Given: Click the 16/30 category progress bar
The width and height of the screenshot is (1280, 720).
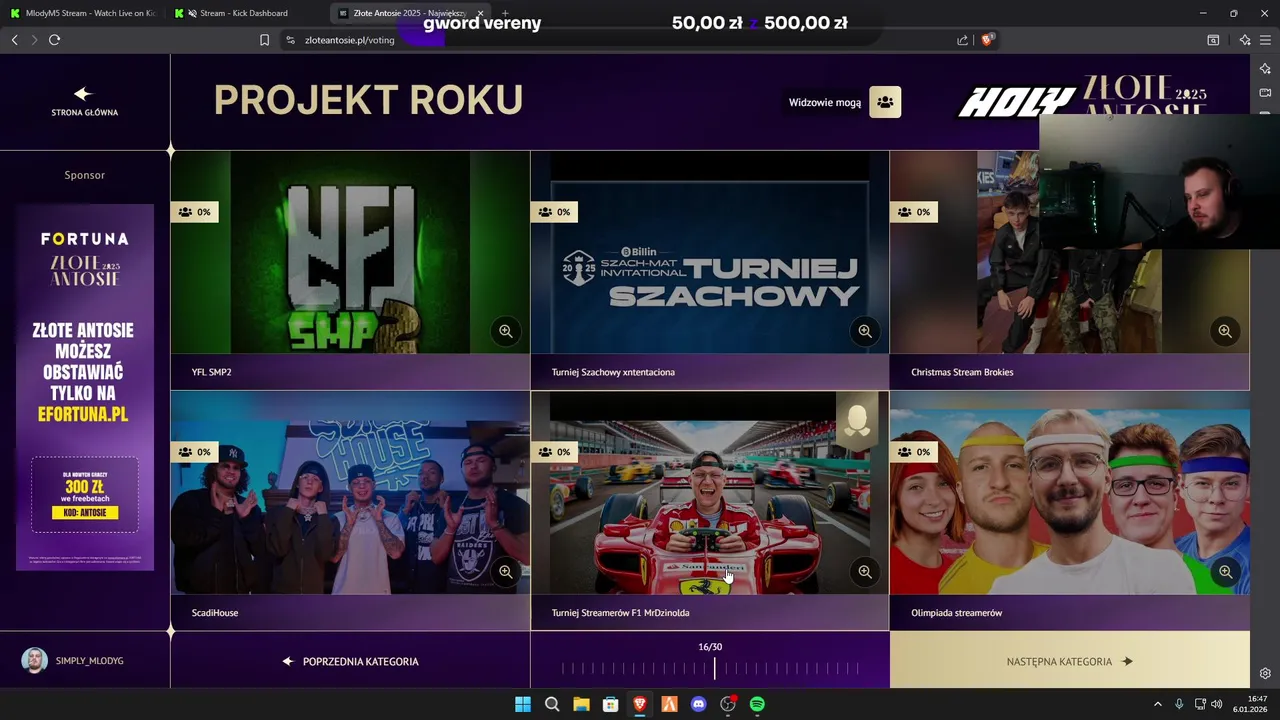Looking at the screenshot, I should click(x=710, y=668).
